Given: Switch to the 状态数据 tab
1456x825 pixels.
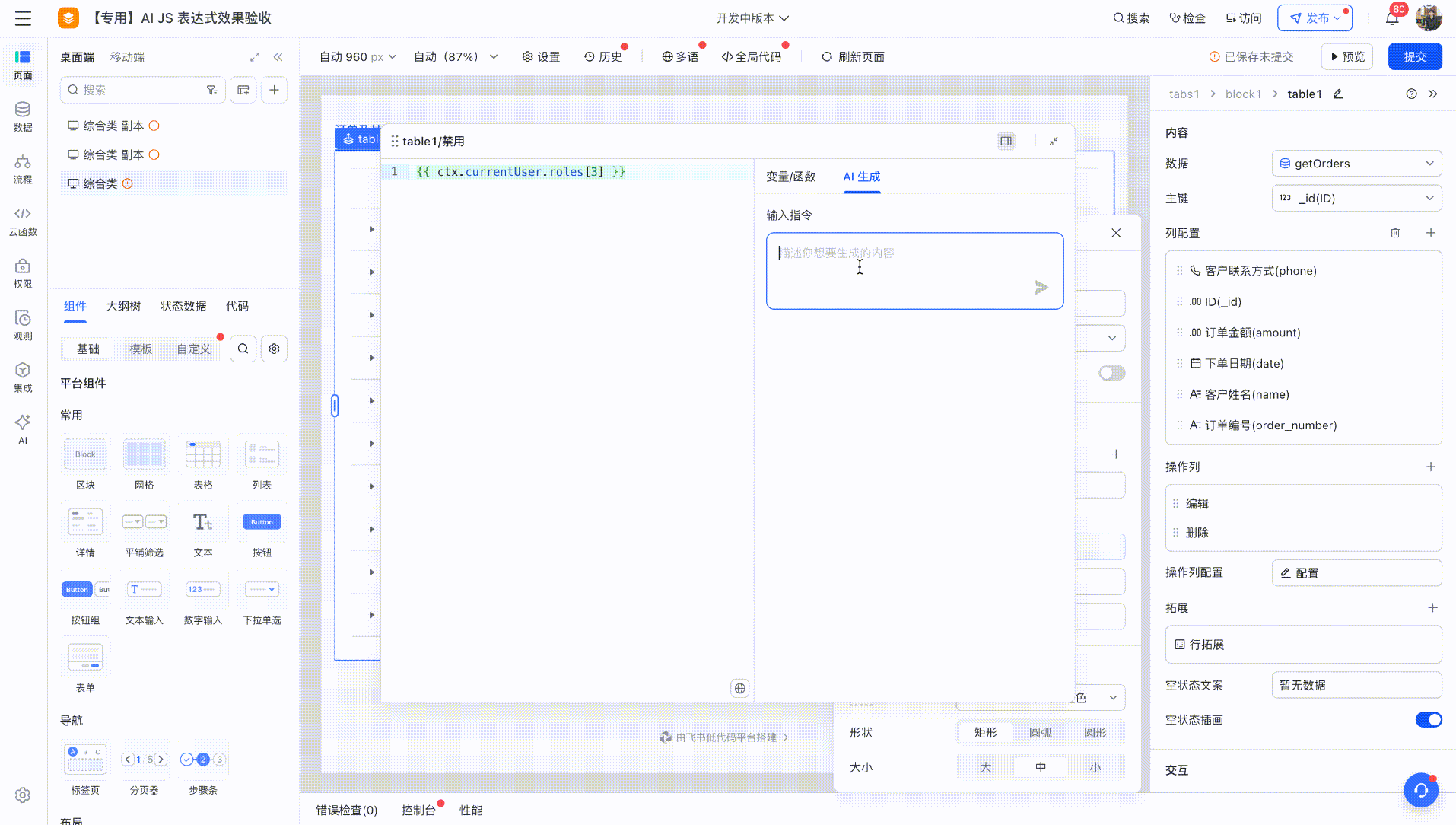Looking at the screenshot, I should tap(183, 306).
